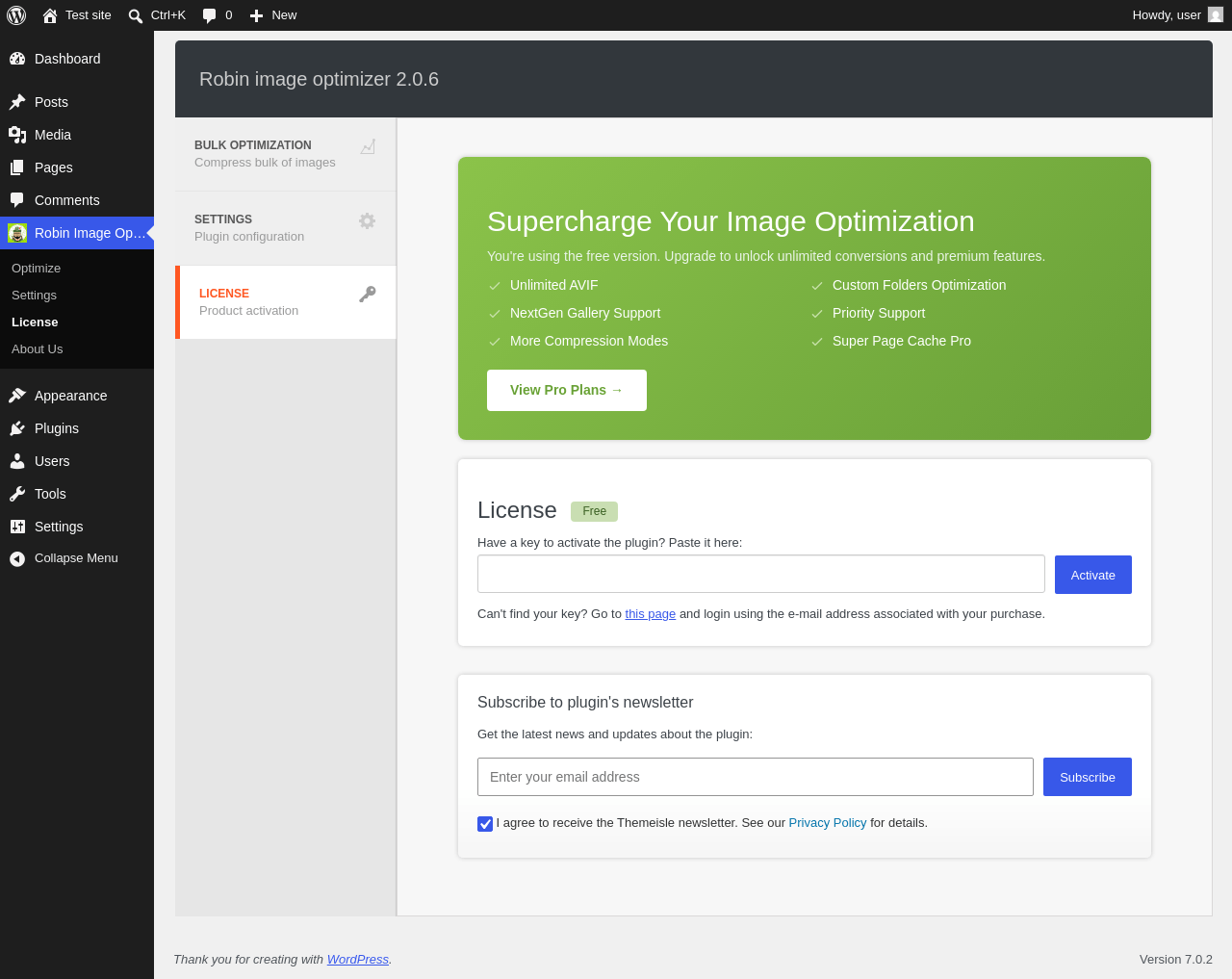Click the plus icon beside New
Viewport: 1232px width, 979px height.
click(x=256, y=15)
